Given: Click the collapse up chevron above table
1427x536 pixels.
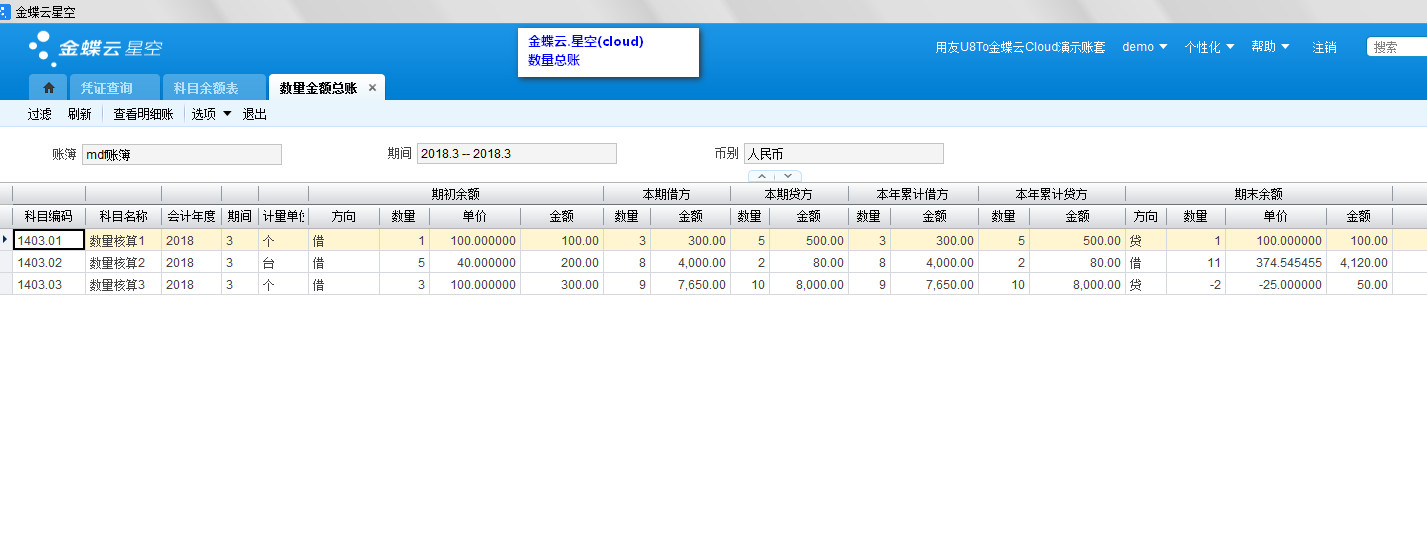Looking at the screenshot, I should tap(761, 176).
